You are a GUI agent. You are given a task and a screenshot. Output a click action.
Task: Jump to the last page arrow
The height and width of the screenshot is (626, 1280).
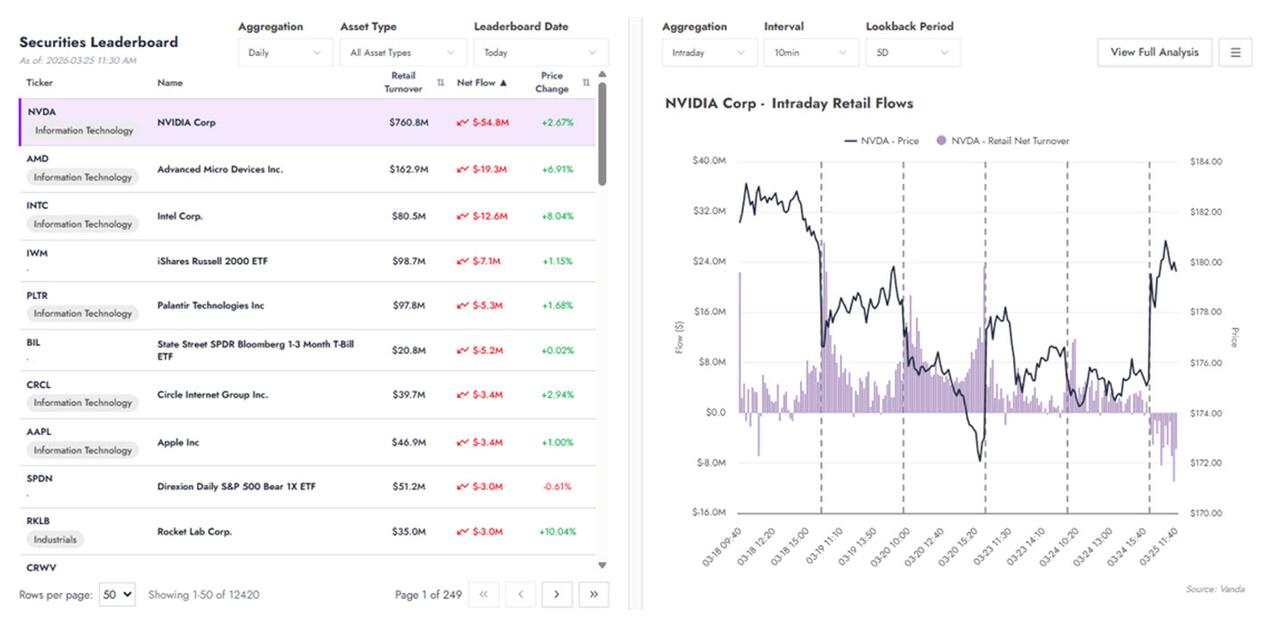coord(593,594)
